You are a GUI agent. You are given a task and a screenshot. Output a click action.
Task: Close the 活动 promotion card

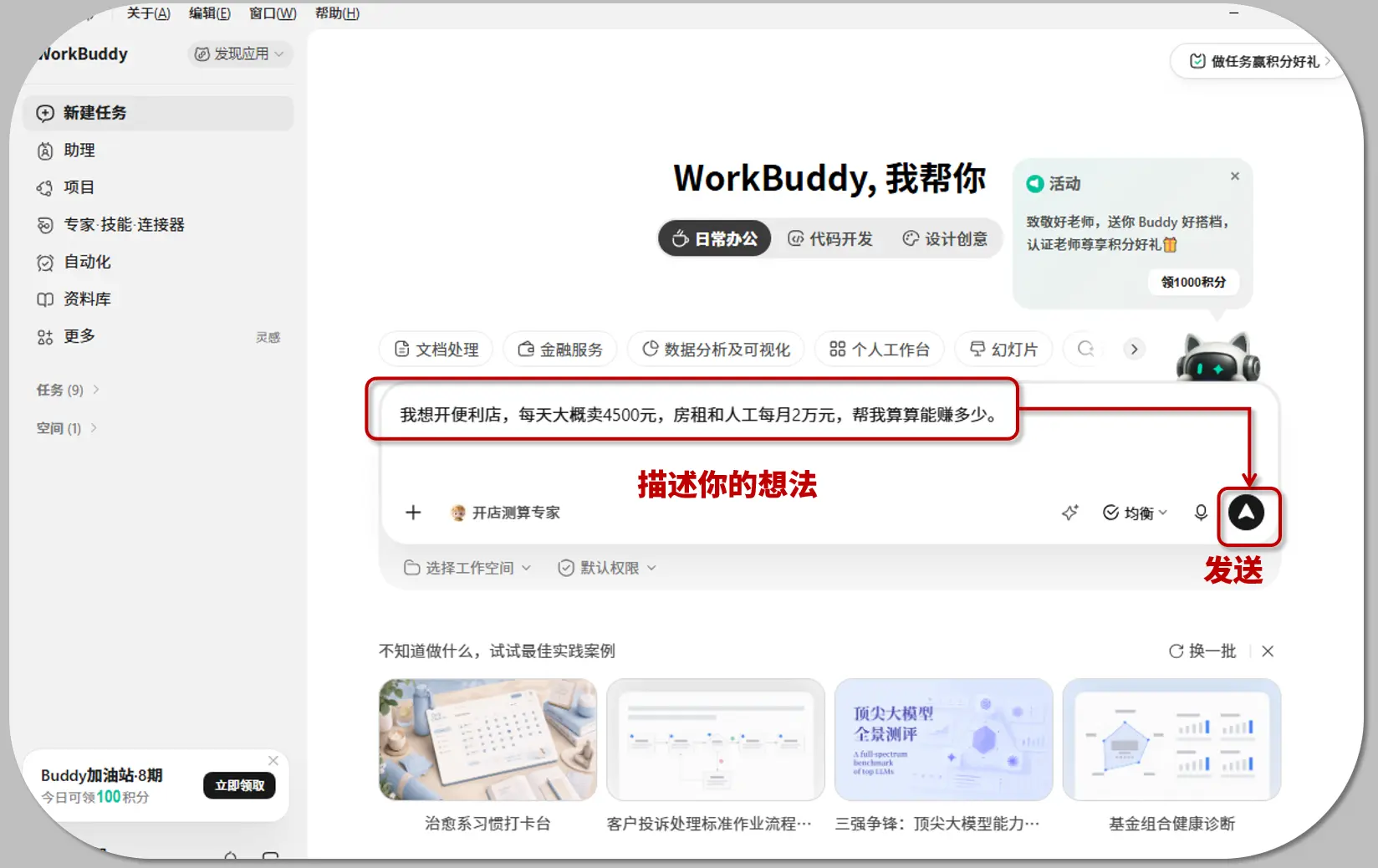(x=1235, y=176)
